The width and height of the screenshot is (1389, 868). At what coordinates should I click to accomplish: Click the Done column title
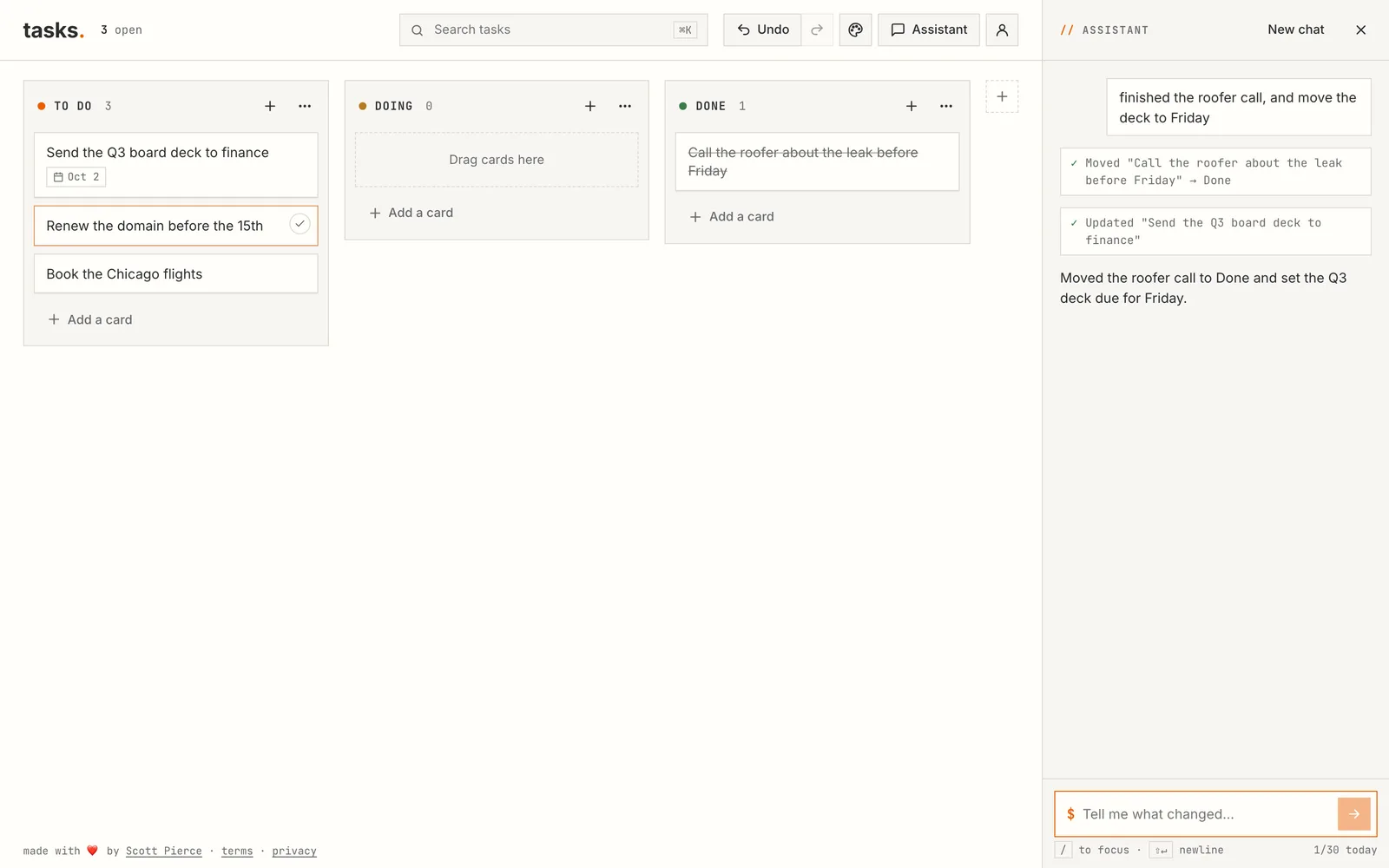pos(710,106)
